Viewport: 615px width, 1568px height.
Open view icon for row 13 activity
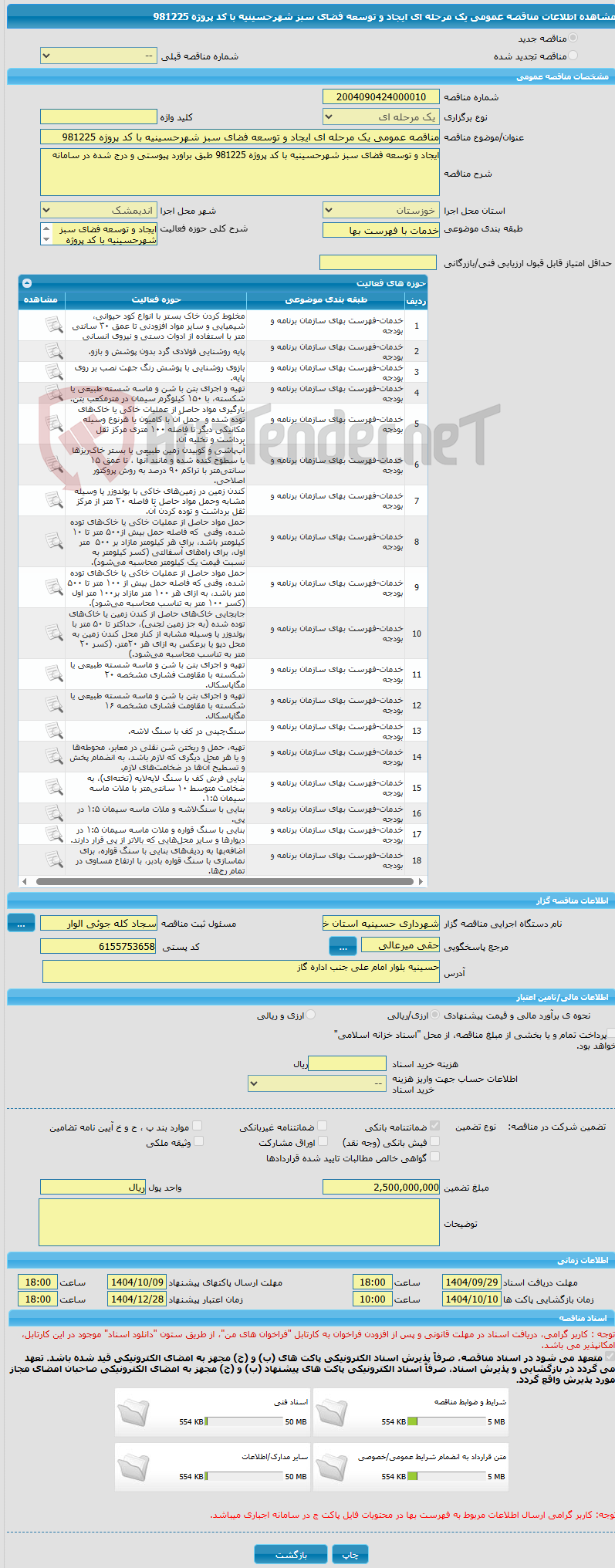[x=53, y=730]
